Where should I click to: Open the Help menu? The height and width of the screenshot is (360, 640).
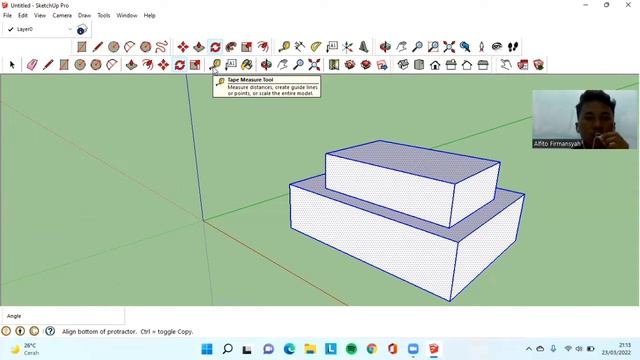point(149,16)
